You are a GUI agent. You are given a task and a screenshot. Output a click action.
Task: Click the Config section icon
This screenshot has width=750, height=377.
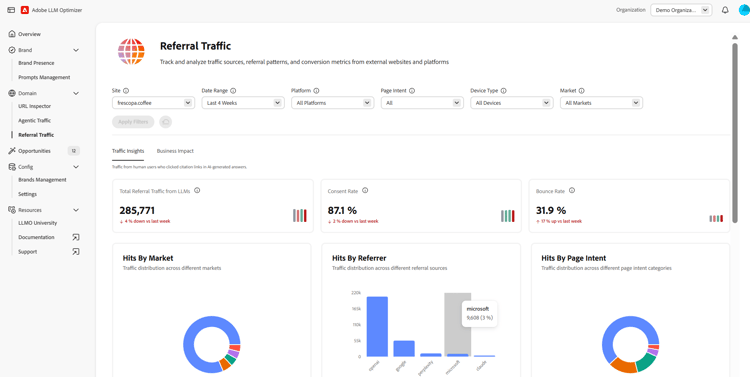[x=12, y=167]
